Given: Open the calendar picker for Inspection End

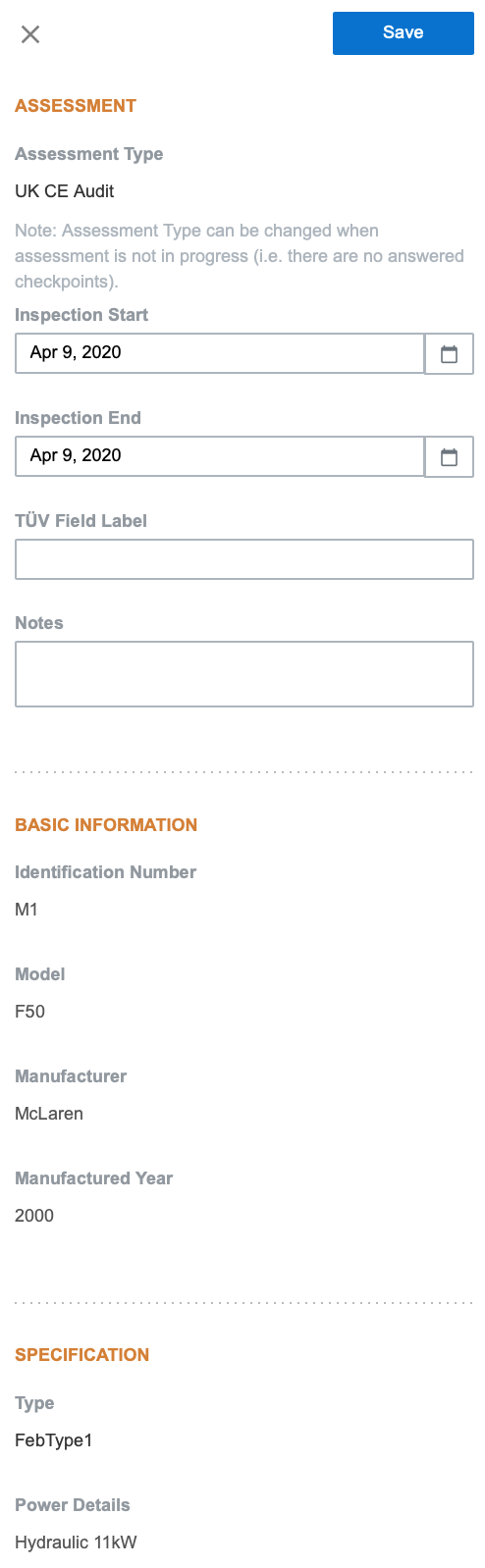Looking at the screenshot, I should [450, 457].
